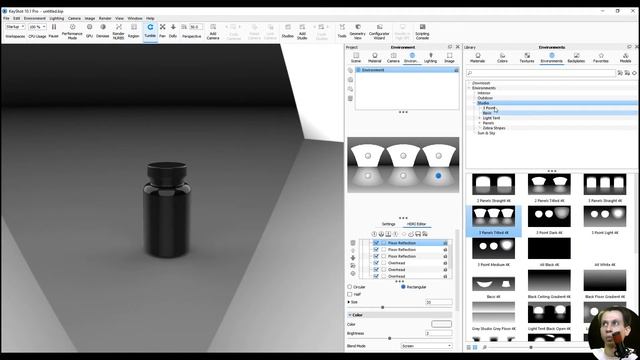Screen dimensions: 640x360
Task: Click the library search field
Action: pos(541,73)
